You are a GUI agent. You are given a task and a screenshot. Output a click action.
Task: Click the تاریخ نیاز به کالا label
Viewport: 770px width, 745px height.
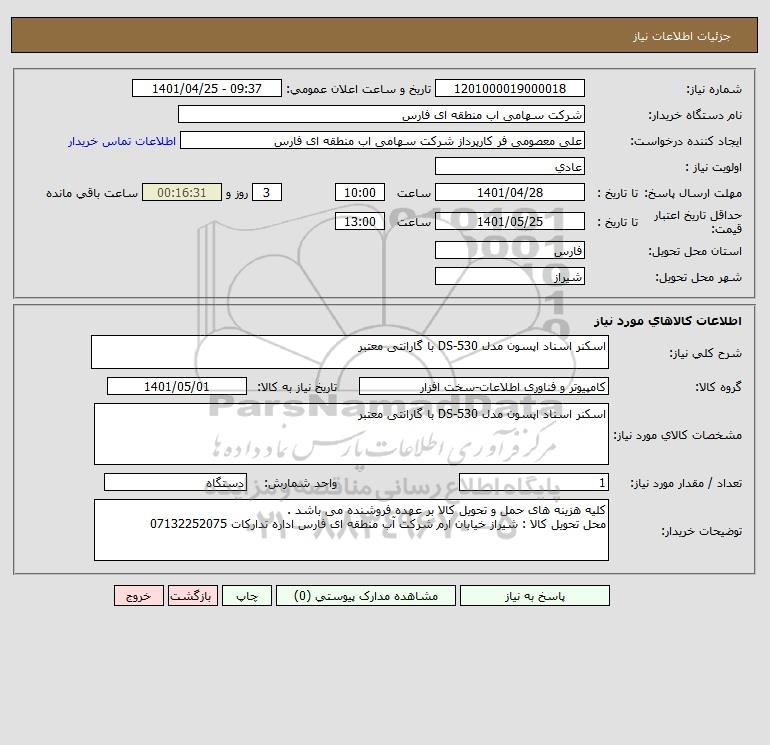(x=297, y=387)
